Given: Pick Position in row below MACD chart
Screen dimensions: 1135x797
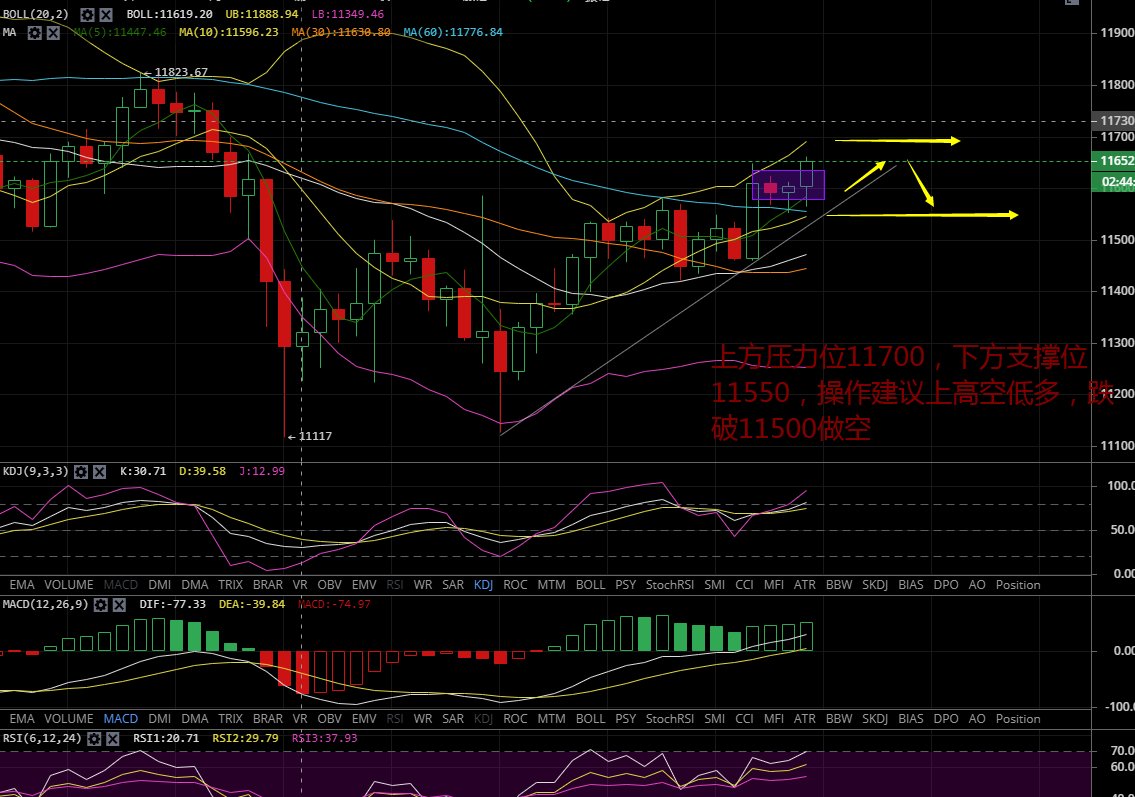Looking at the screenshot, I should 1018,719.
